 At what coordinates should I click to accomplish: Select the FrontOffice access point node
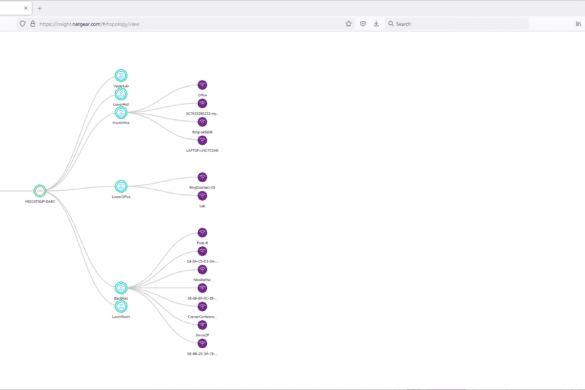coord(121,112)
